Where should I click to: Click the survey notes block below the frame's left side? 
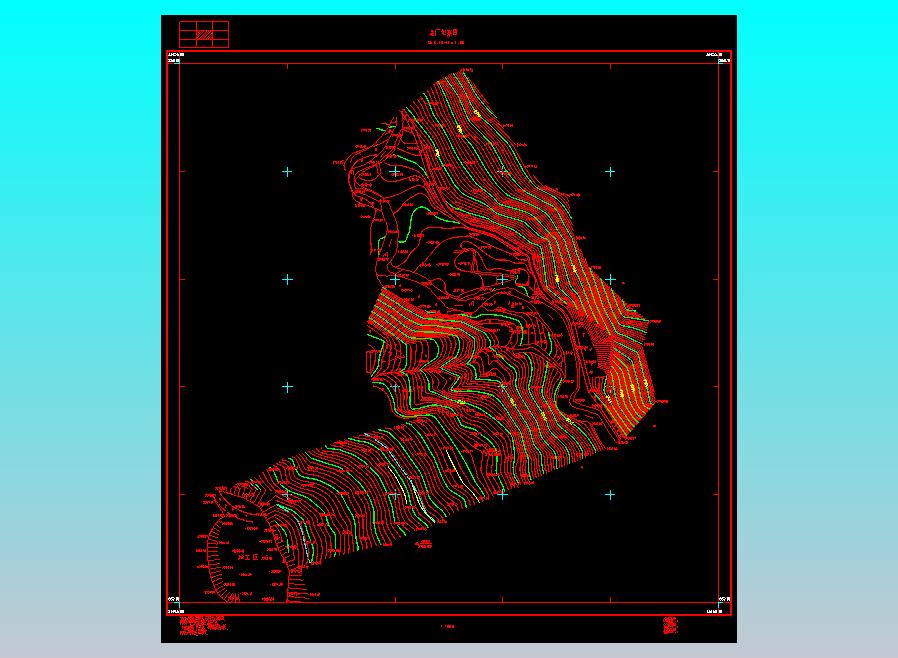coord(203,625)
